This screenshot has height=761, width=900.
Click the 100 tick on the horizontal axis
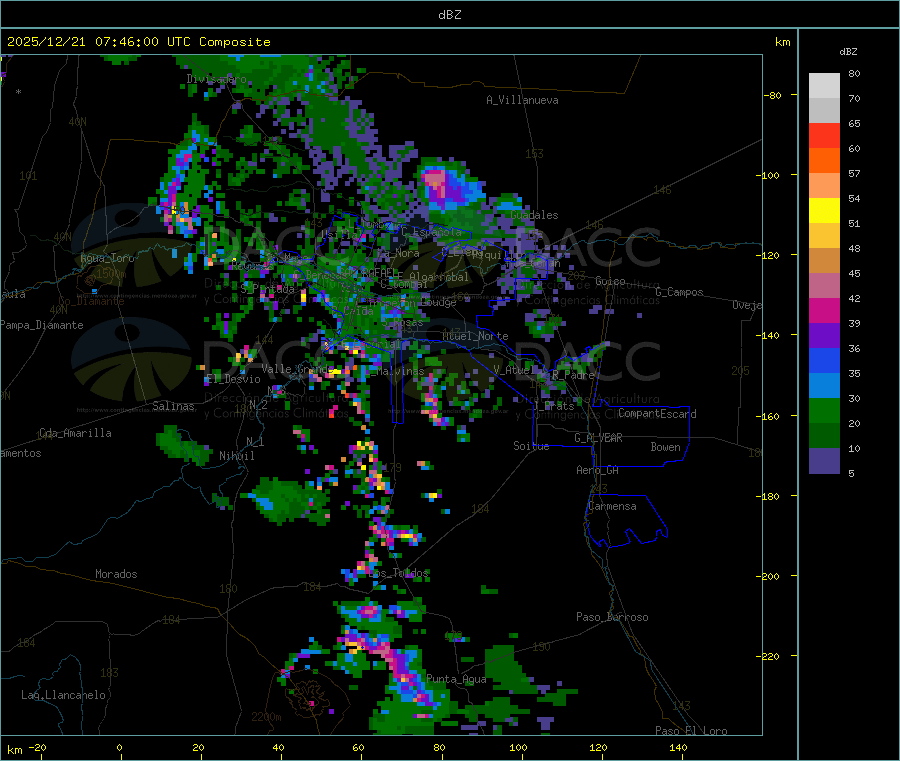(518, 747)
